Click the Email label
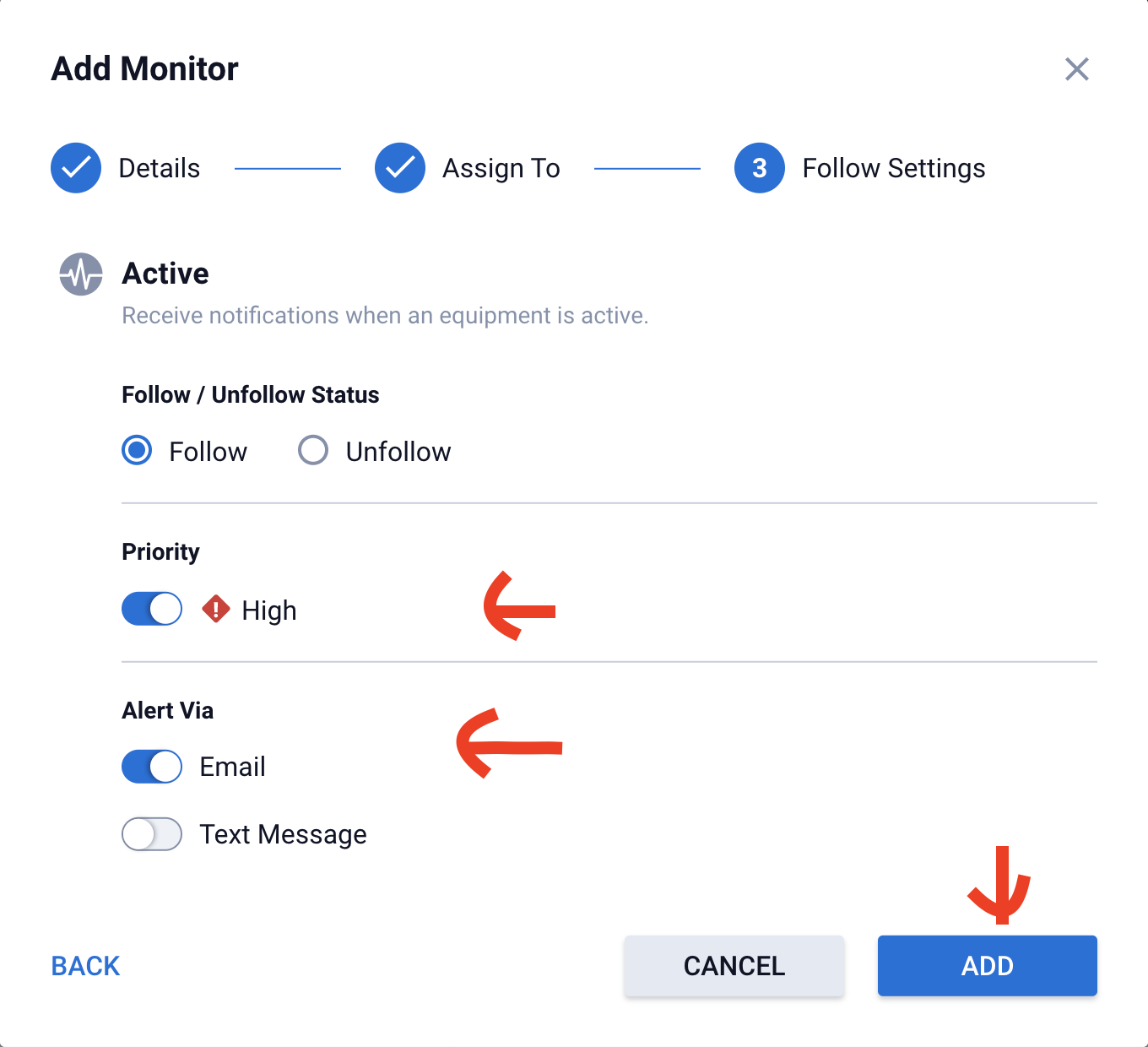 coord(233,767)
